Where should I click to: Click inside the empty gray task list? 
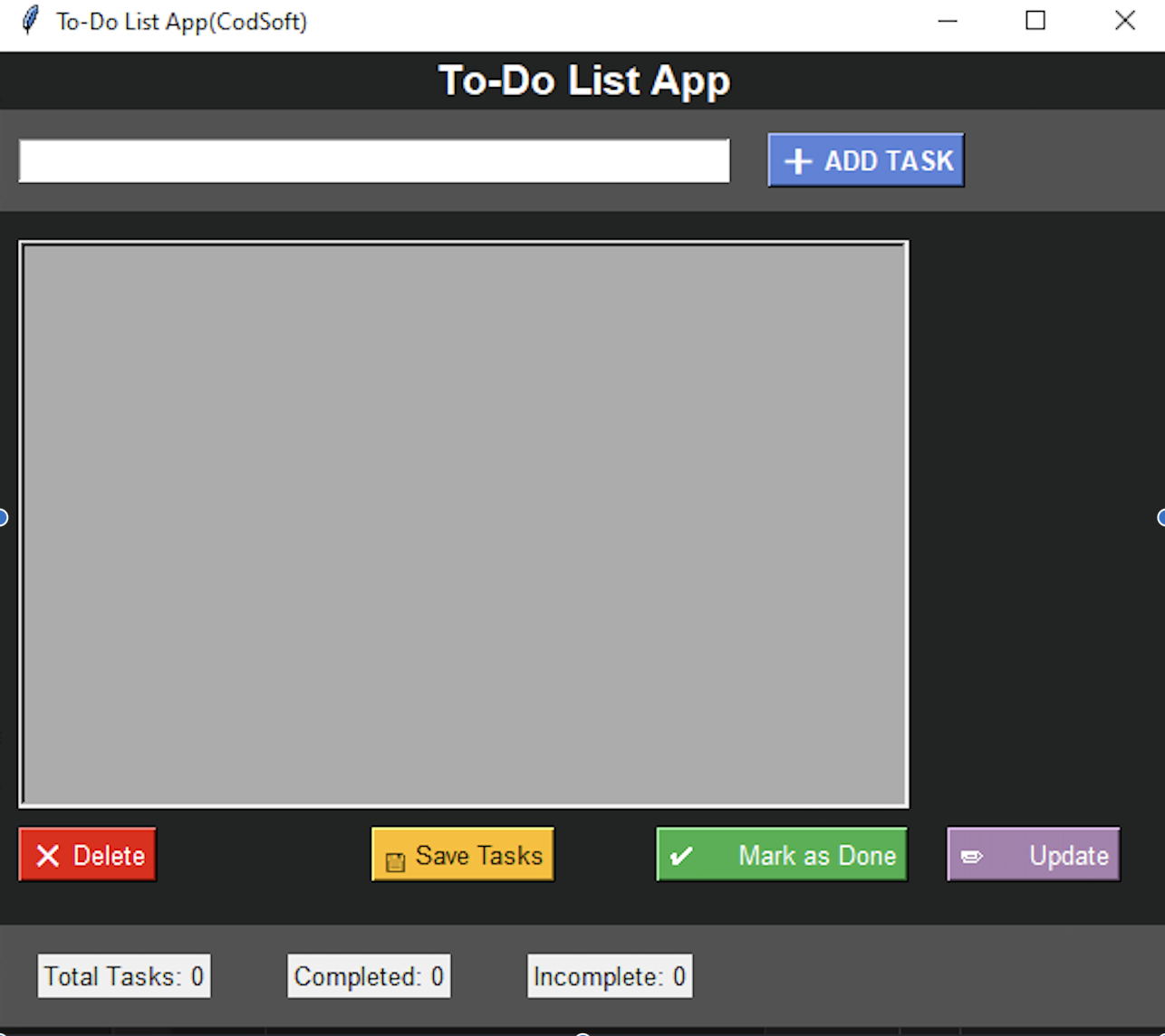464,523
